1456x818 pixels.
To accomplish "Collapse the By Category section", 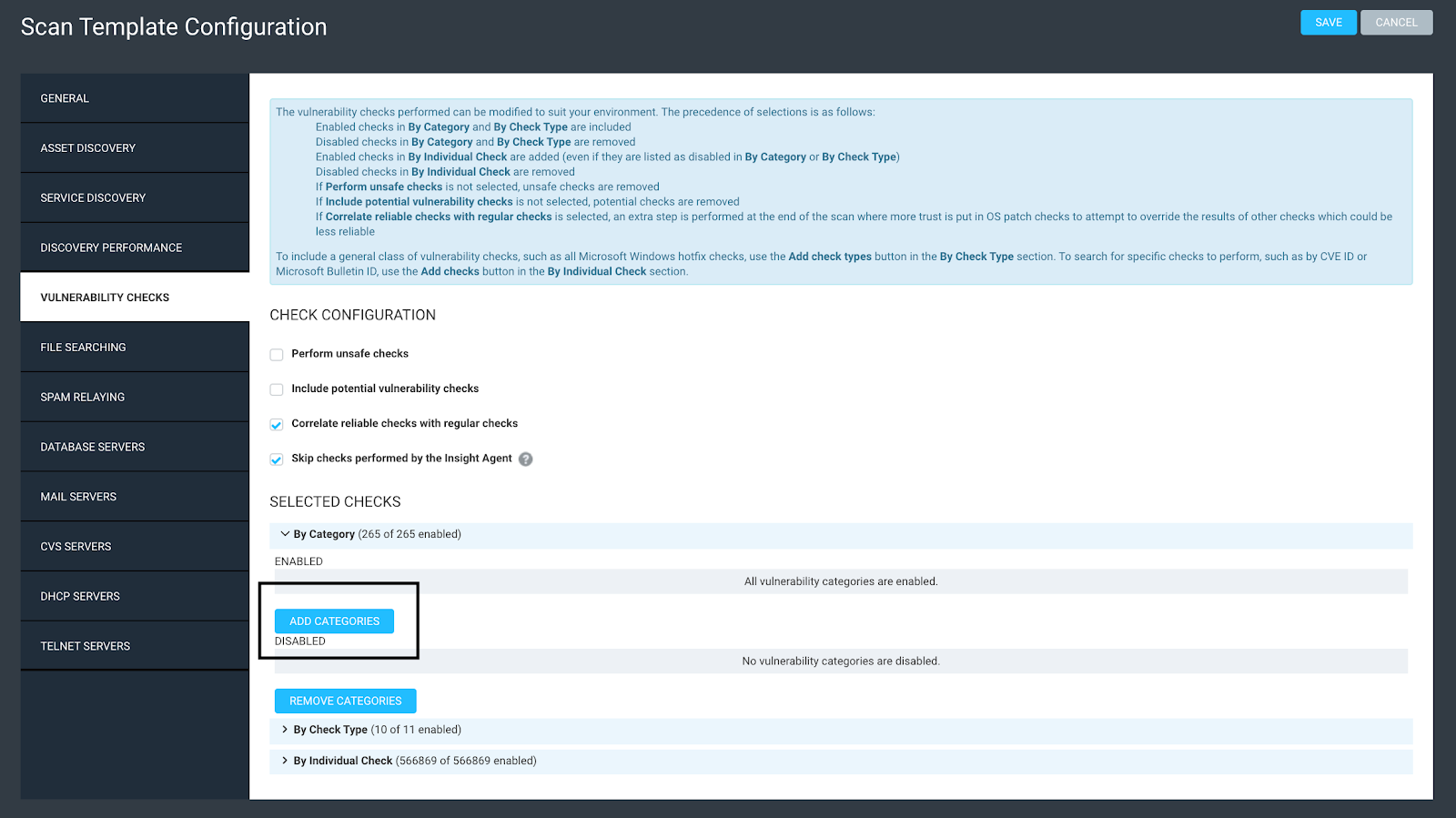I will (x=285, y=534).
